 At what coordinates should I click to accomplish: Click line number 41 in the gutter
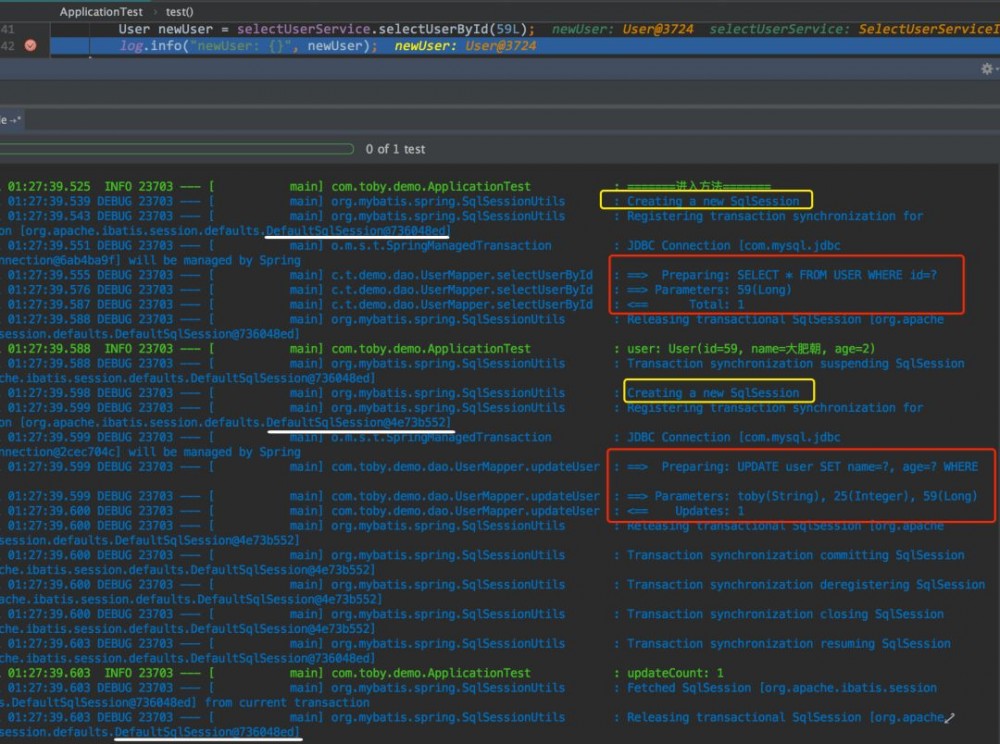8,29
